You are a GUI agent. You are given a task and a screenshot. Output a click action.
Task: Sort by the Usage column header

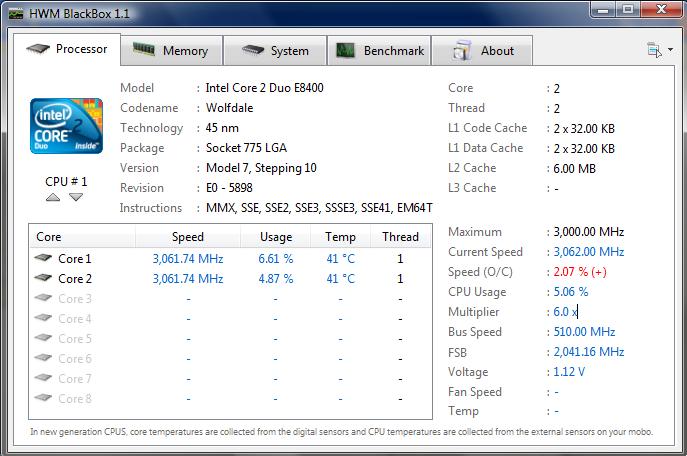276,237
